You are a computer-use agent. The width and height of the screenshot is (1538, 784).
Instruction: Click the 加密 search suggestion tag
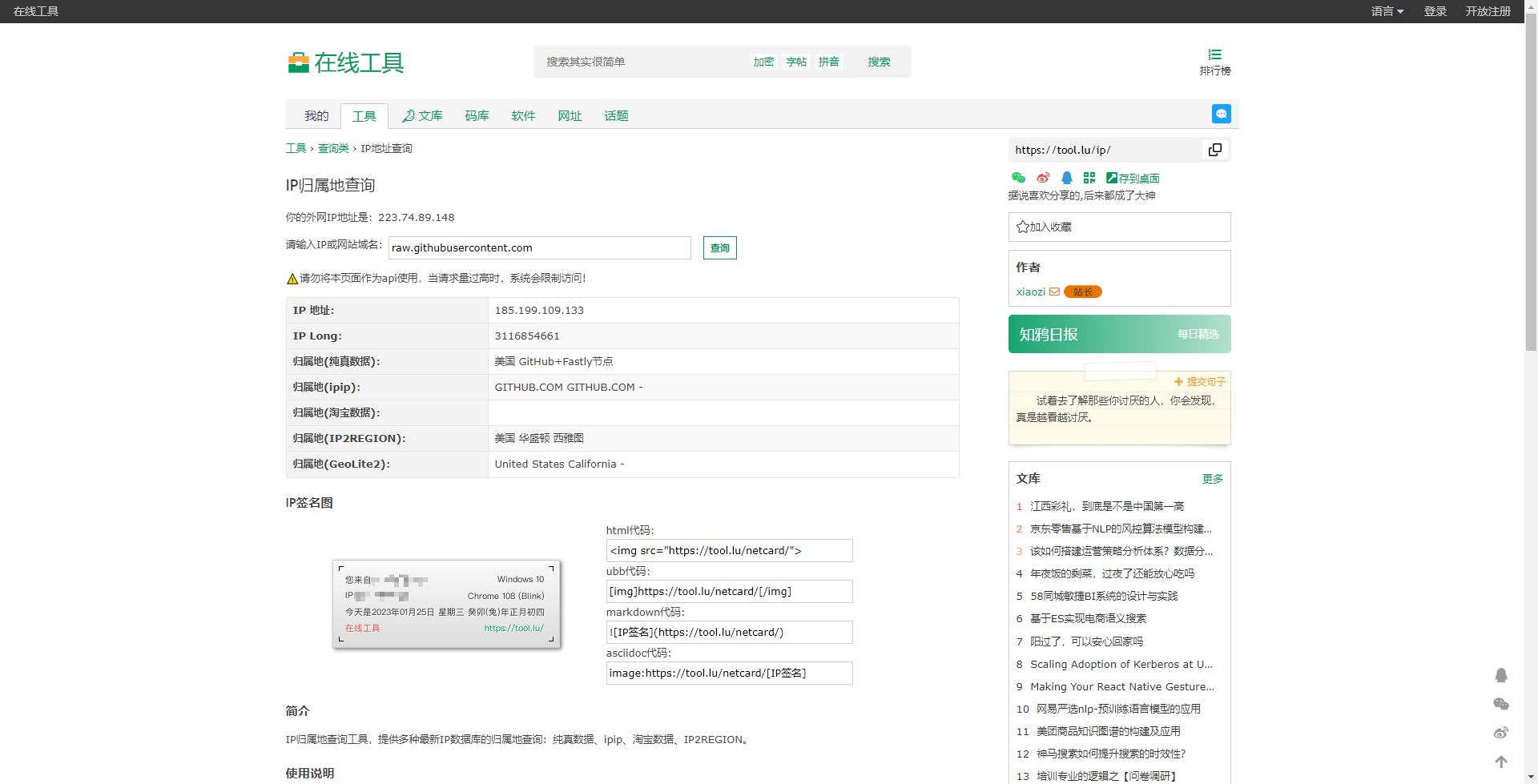pos(763,62)
